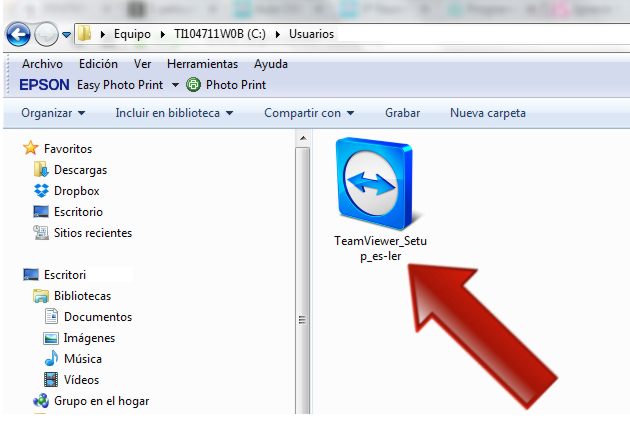Open Escritorio under Favoritos
Viewport: 630px width, 447px height.
pos(78,212)
